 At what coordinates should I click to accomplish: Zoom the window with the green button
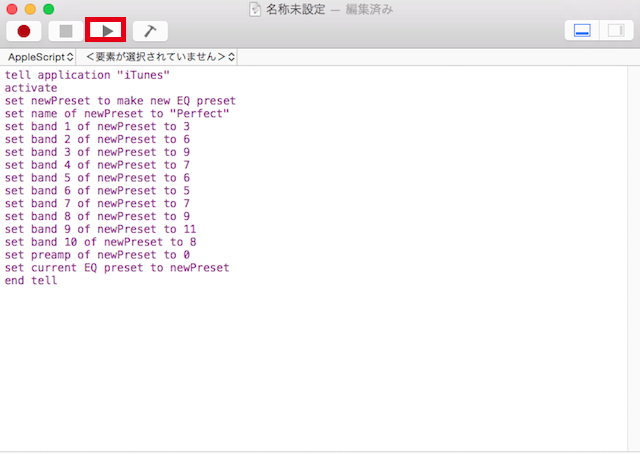[48, 9]
